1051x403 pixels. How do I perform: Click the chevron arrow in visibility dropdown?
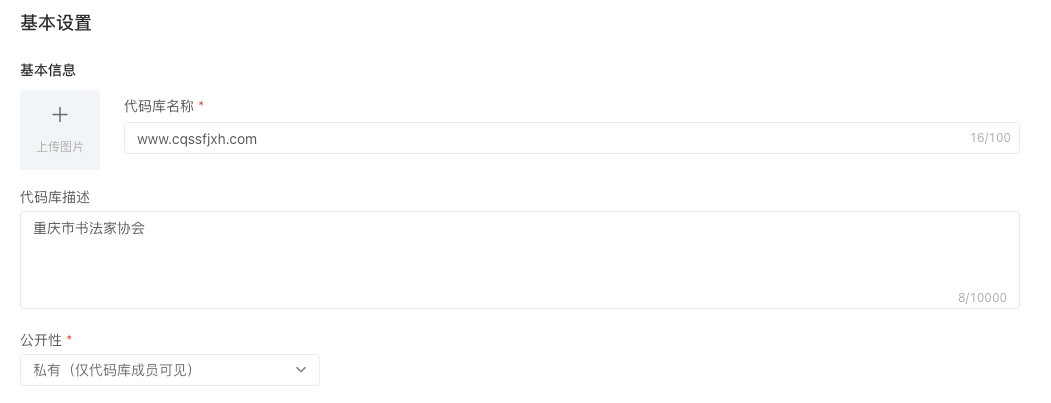[301, 370]
